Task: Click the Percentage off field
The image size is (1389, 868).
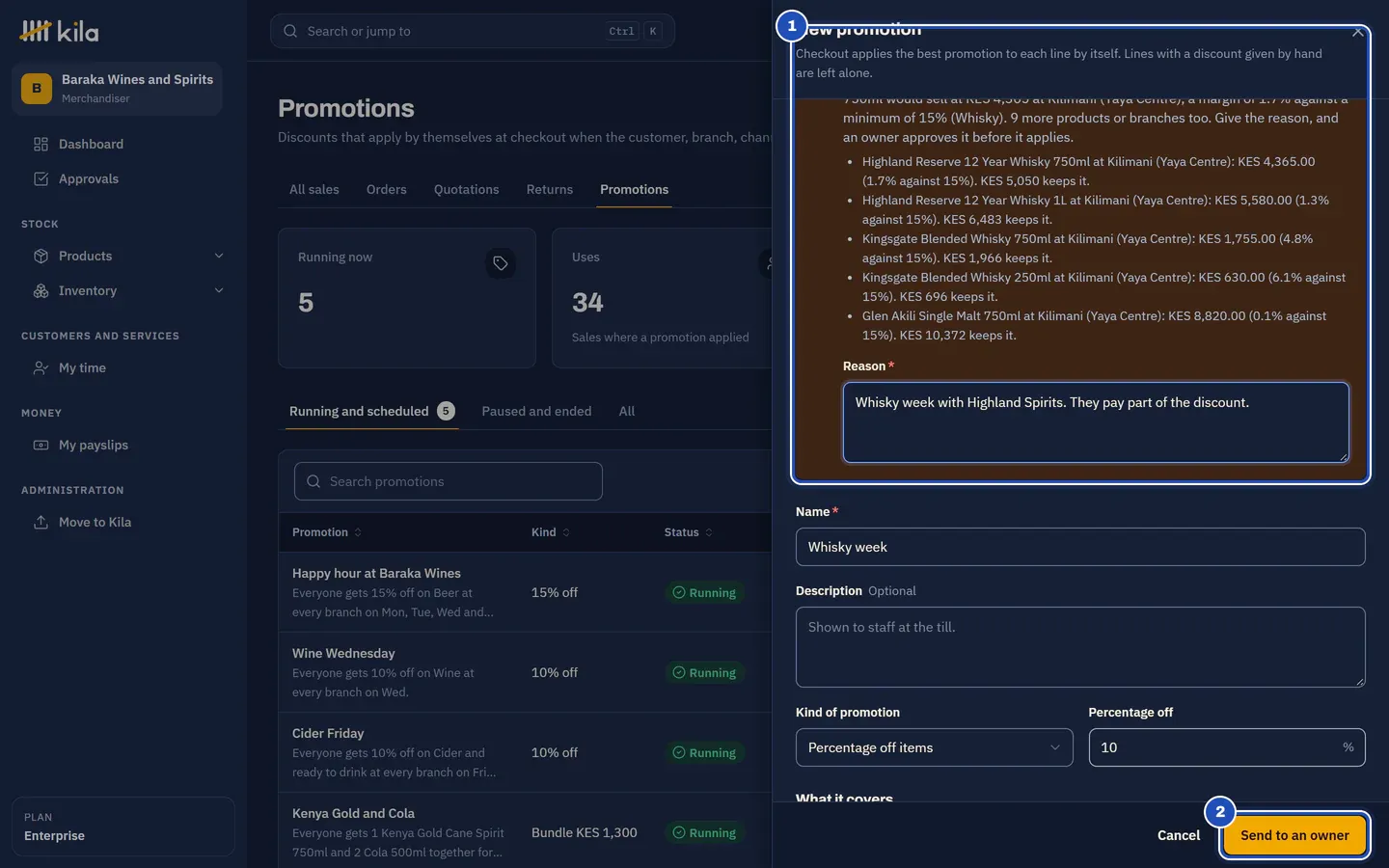Action: 1227,747
